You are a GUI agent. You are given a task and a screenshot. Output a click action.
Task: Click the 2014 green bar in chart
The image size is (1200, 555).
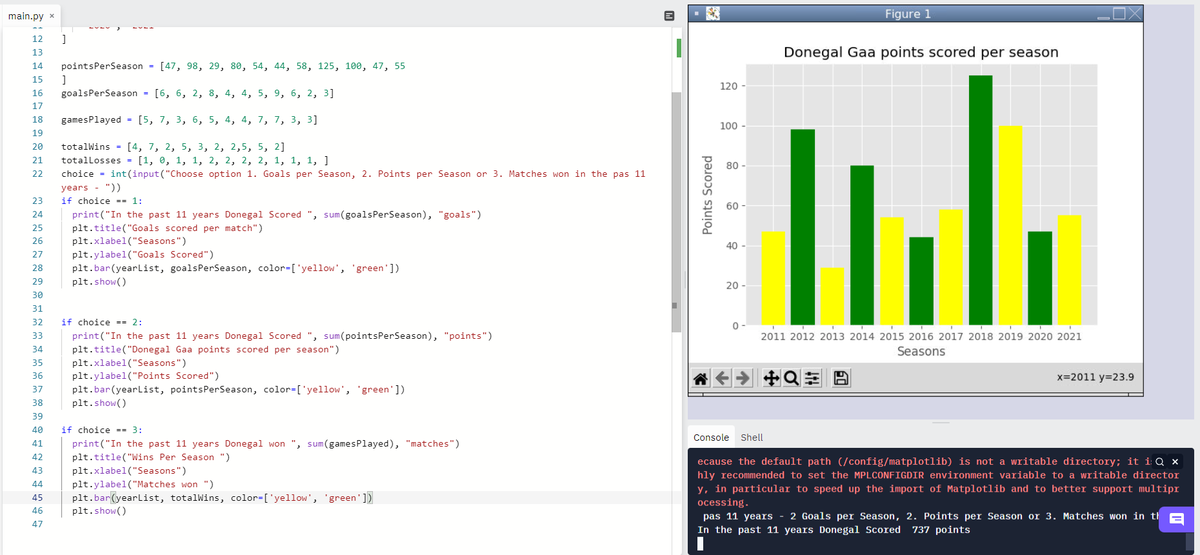pos(862,245)
